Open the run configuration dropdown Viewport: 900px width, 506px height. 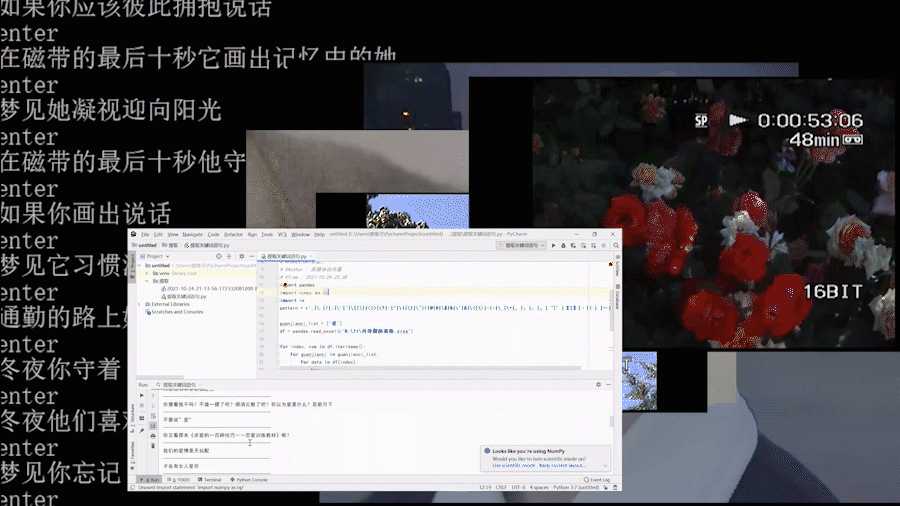(x=522, y=245)
